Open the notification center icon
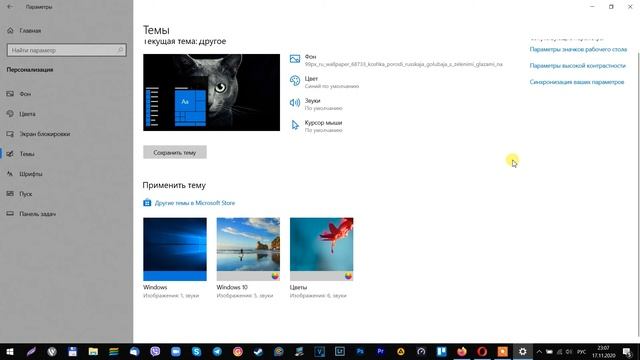The width and height of the screenshot is (640, 360). (x=627, y=351)
